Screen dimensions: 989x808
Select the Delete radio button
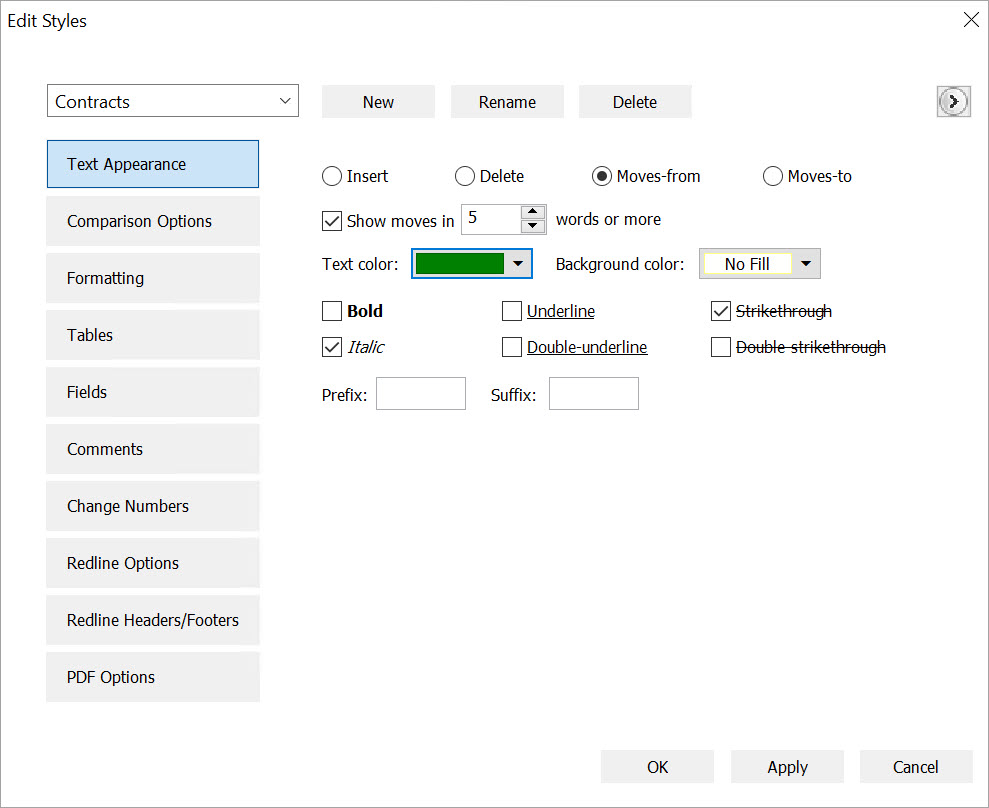[465, 176]
